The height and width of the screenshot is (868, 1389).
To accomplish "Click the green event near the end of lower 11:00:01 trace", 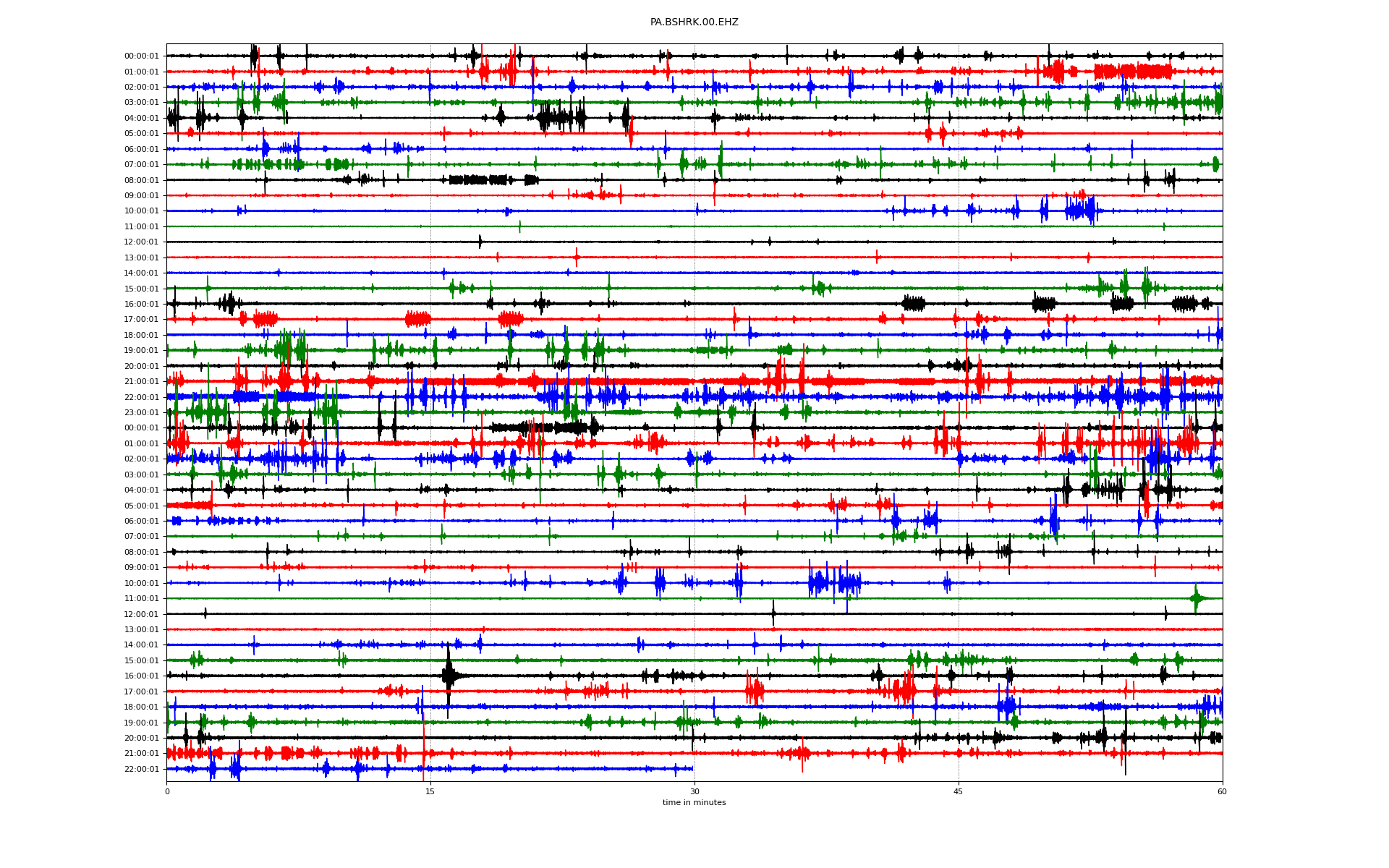I will [1197, 598].
